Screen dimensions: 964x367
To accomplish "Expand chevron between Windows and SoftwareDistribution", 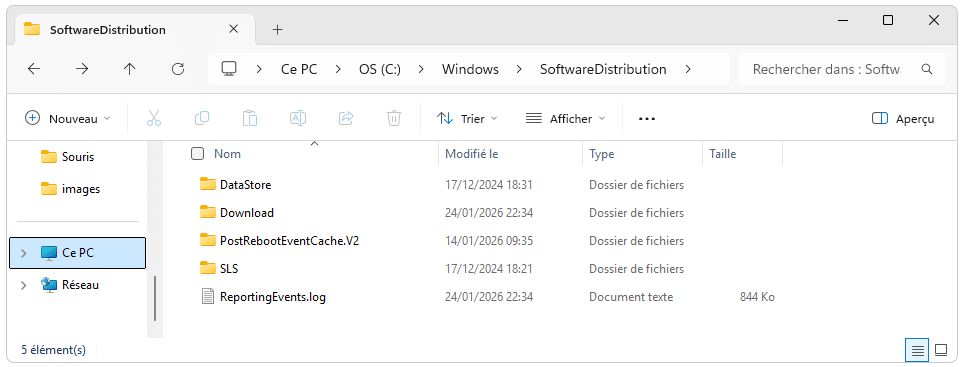I will pyautogui.click(x=520, y=69).
